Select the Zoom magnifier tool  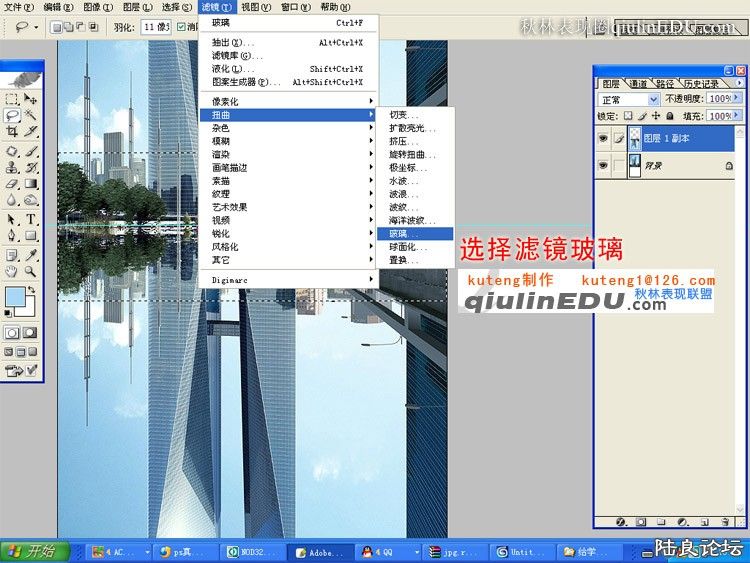(x=31, y=271)
